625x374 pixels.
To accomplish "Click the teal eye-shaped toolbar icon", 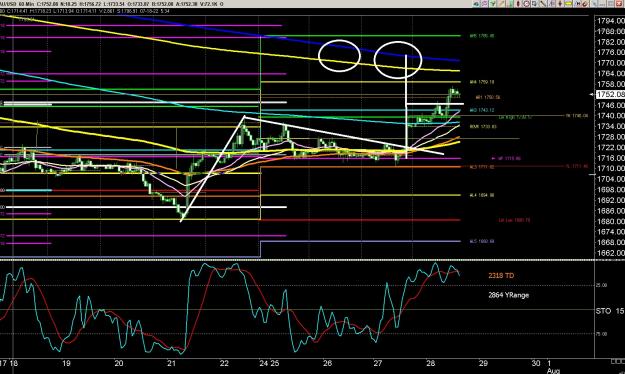I will (x=476, y=4).
